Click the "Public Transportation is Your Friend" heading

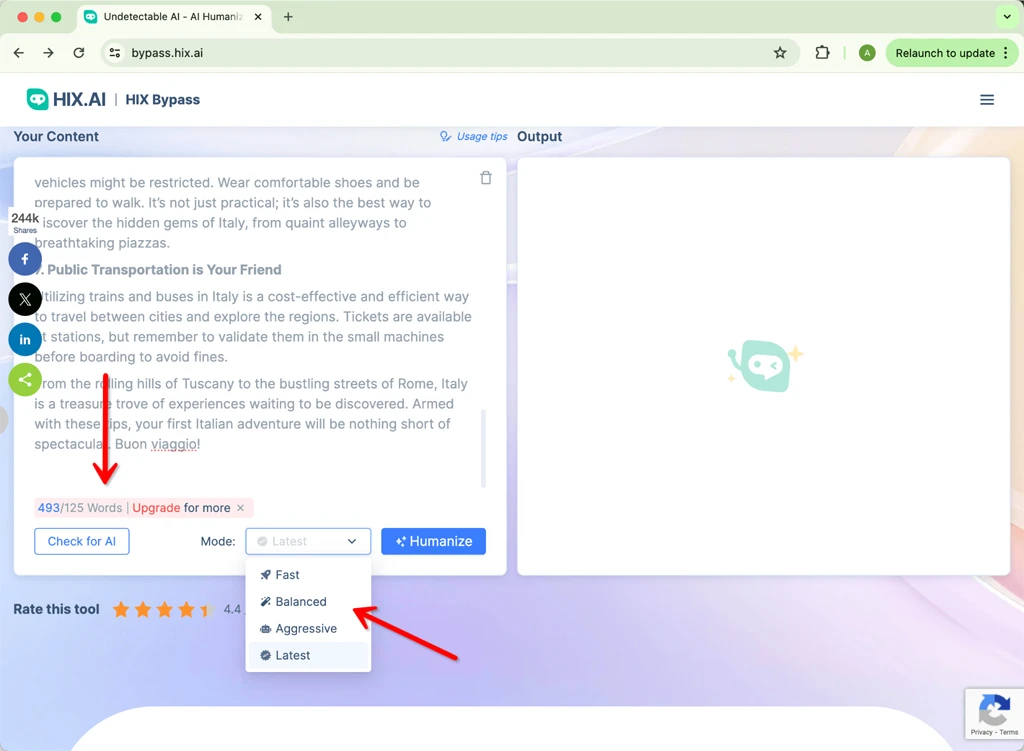(x=164, y=270)
